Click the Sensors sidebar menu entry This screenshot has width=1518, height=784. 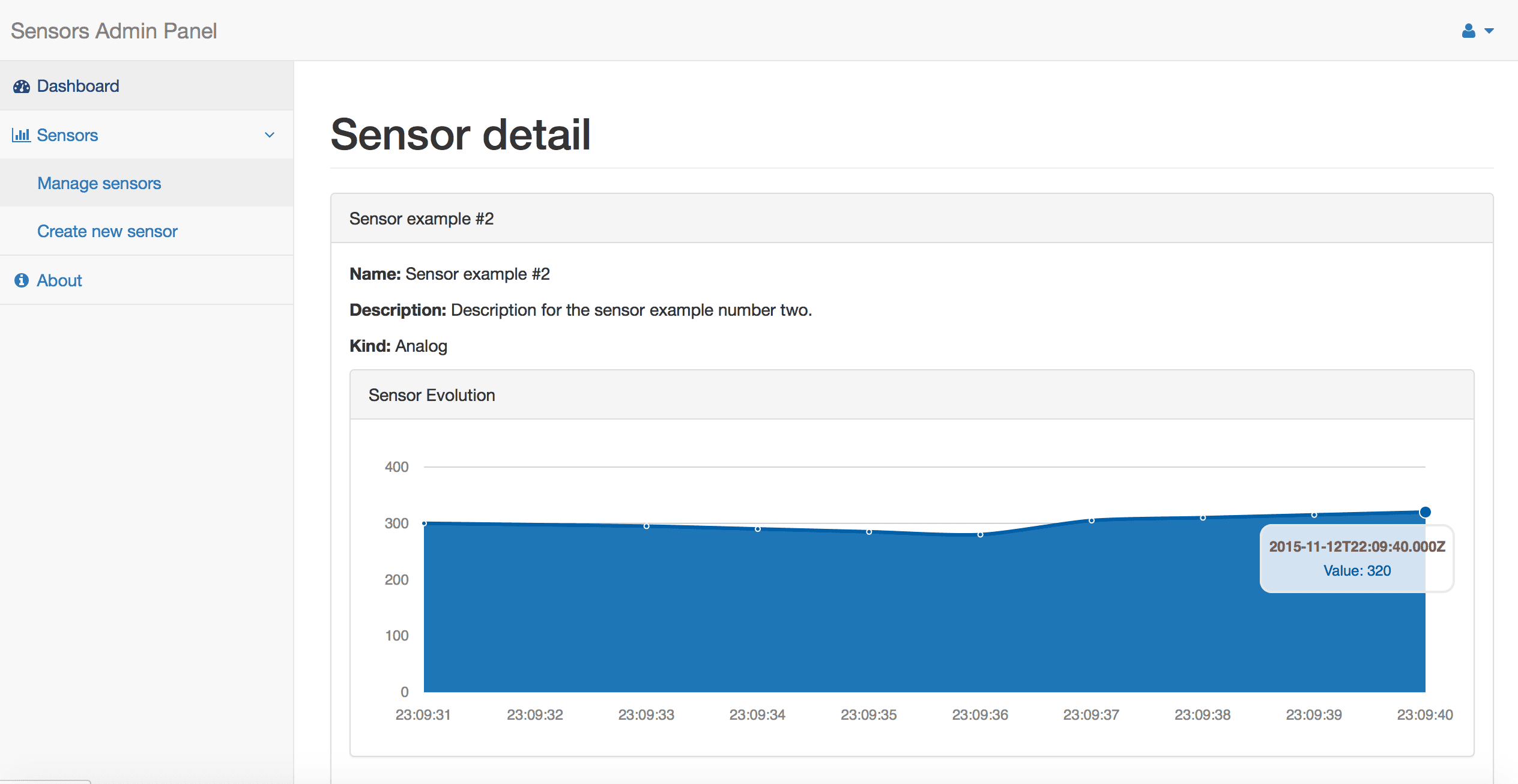click(x=67, y=135)
